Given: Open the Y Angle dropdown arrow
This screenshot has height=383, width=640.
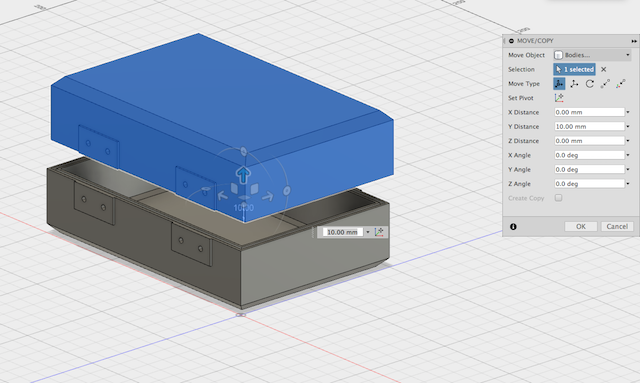Looking at the screenshot, I should coord(628,169).
